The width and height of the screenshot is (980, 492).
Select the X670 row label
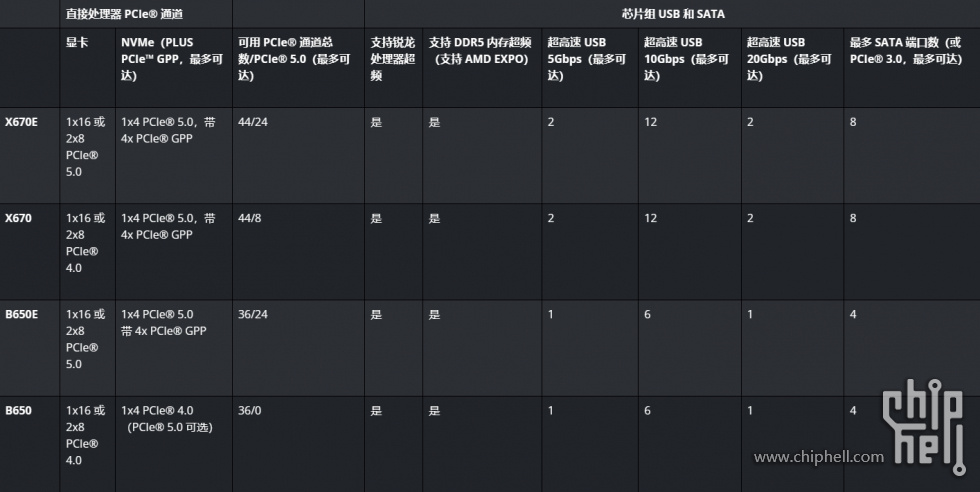[x=18, y=218]
